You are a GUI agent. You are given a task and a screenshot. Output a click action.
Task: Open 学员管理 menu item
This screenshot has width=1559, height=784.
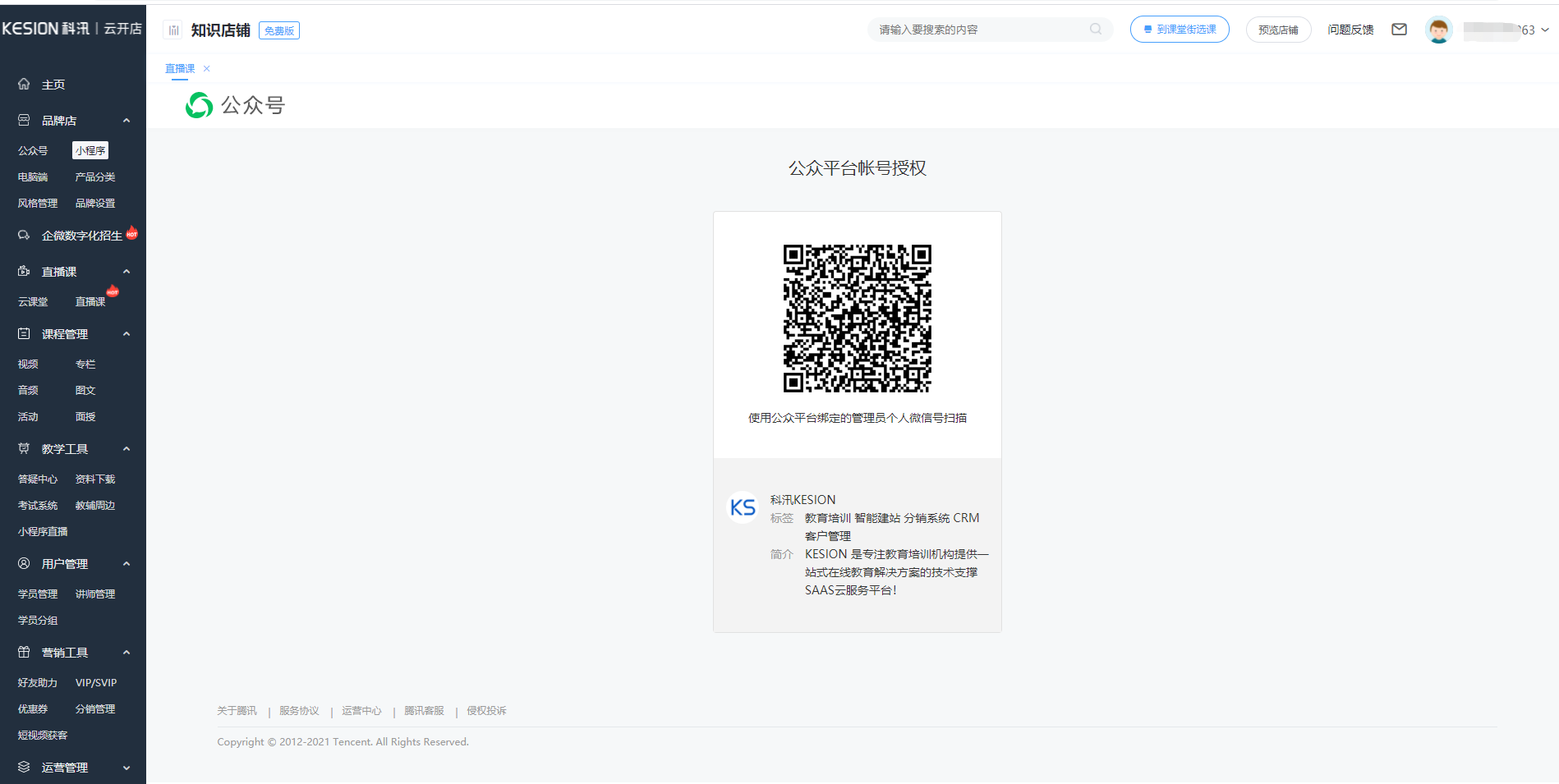[38, 594]
